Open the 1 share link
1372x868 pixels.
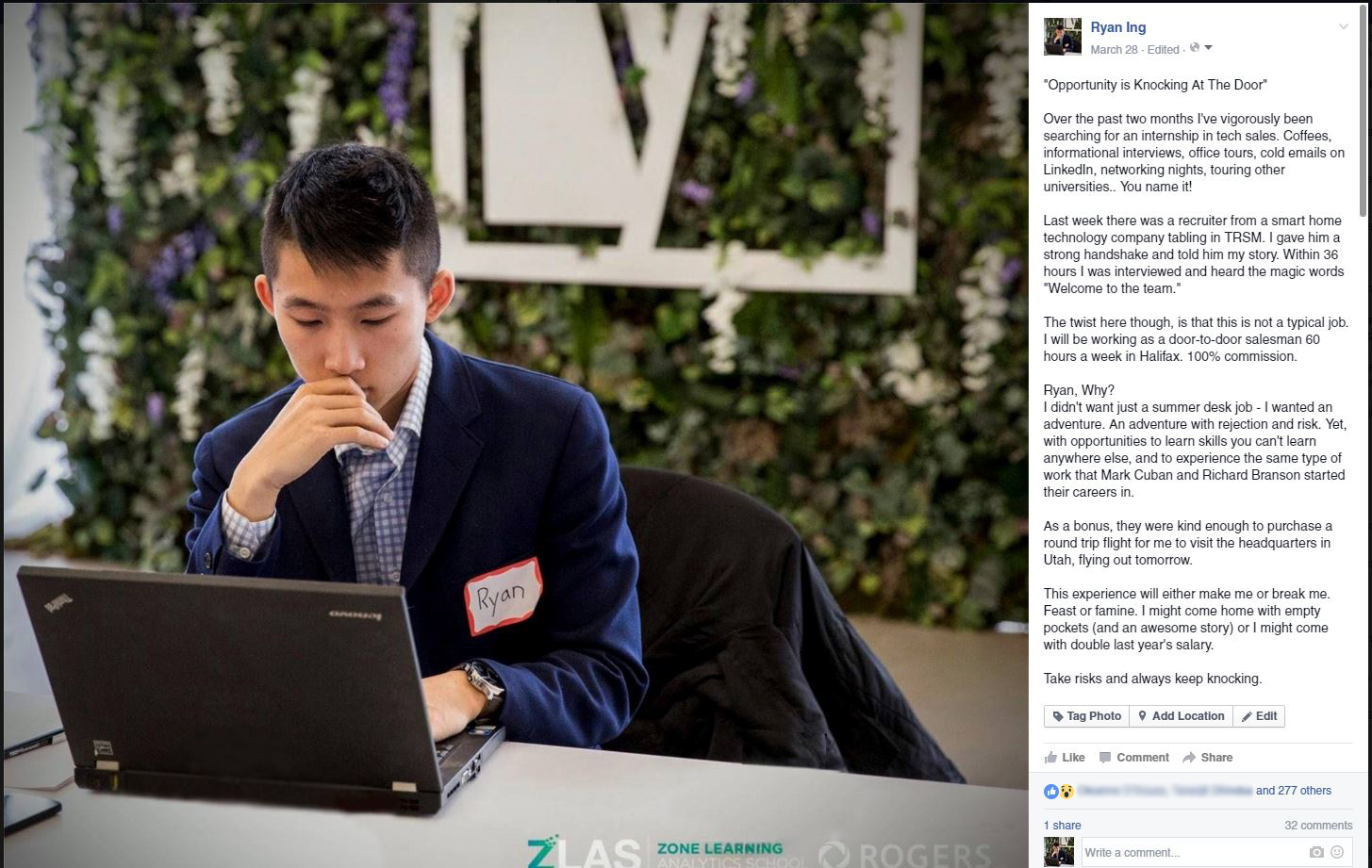point(1062,826)
